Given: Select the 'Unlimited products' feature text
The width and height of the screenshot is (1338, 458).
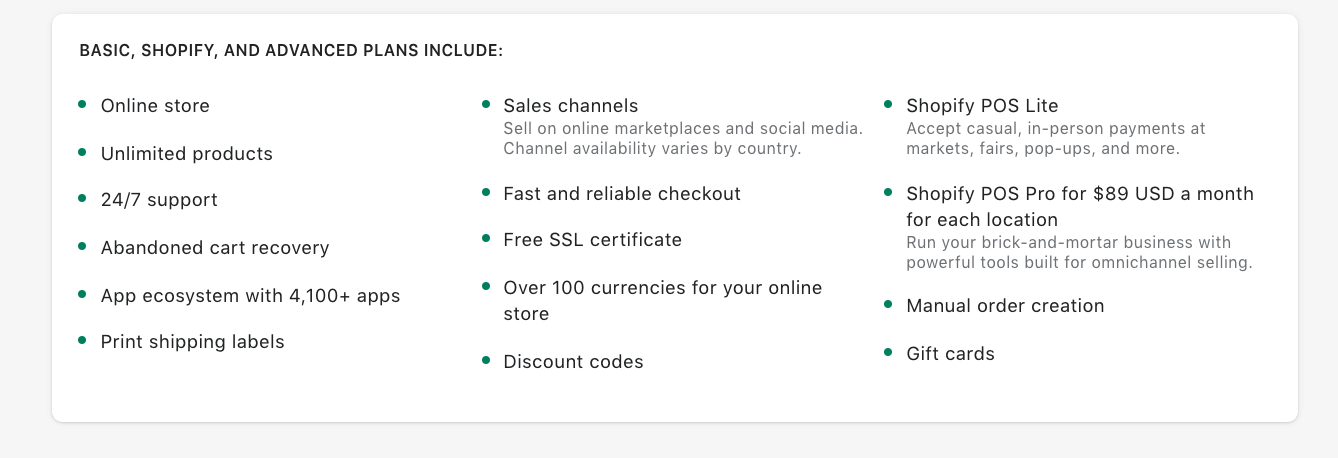Looking at the screenshot, I should (x=187, y=154).
